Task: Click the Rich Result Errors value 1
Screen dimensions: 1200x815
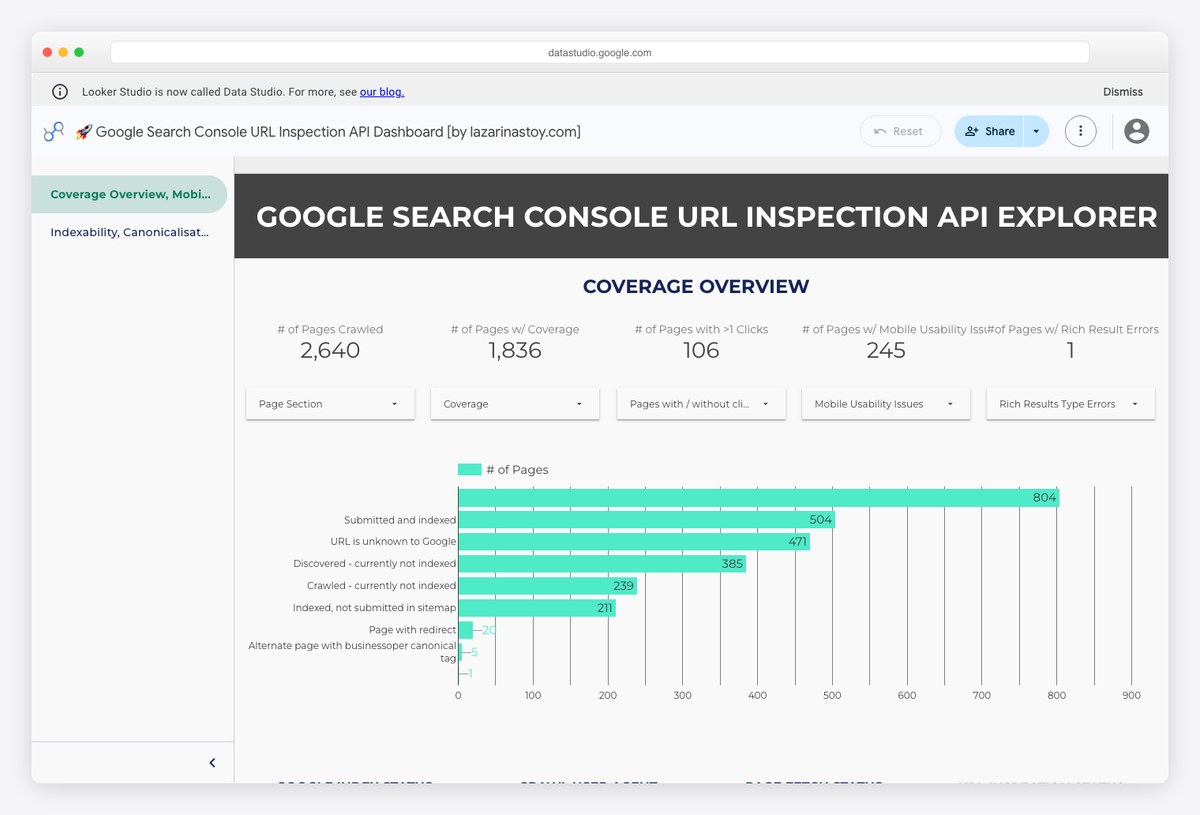Action: [1071, 351]
